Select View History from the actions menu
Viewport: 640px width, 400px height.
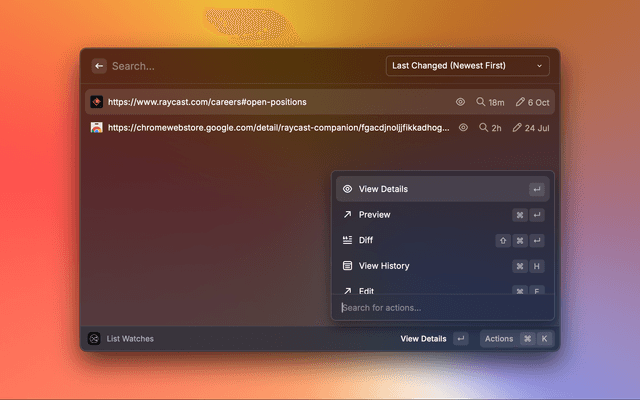tap(384, 266)
